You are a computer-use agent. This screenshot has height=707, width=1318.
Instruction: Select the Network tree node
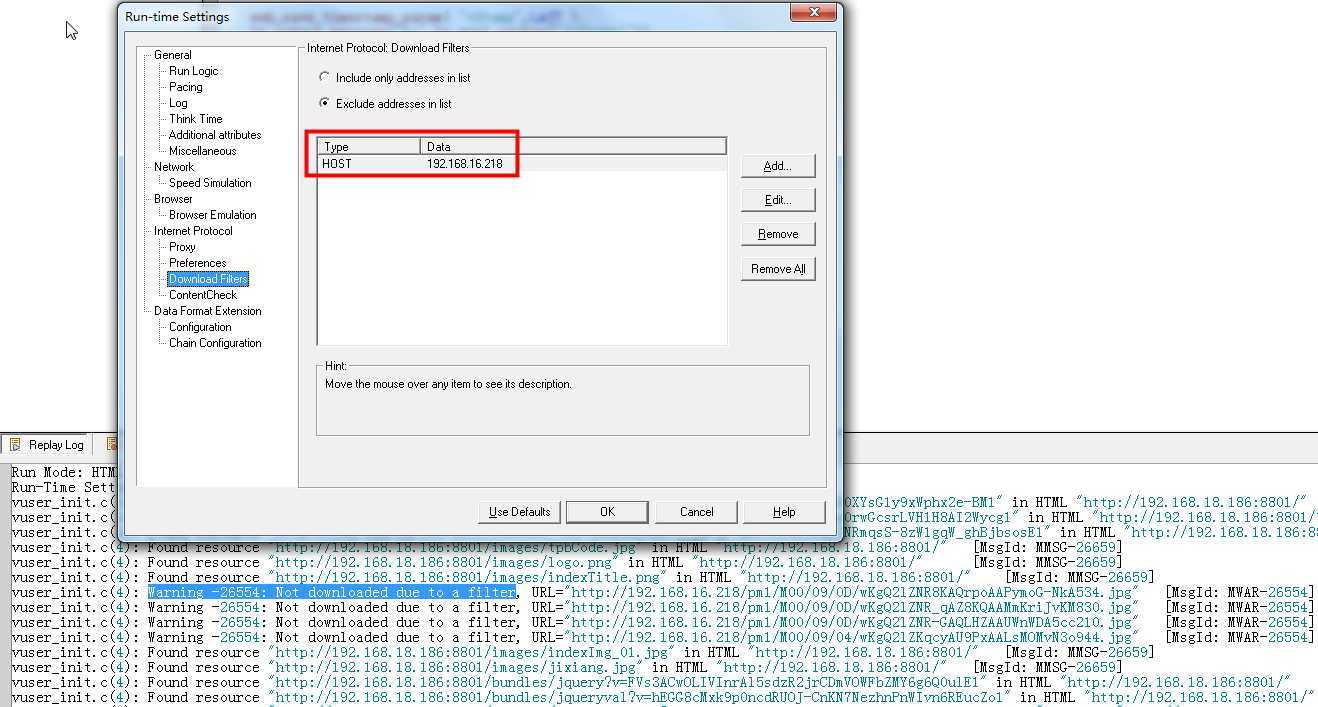click(x=174, y=167)
